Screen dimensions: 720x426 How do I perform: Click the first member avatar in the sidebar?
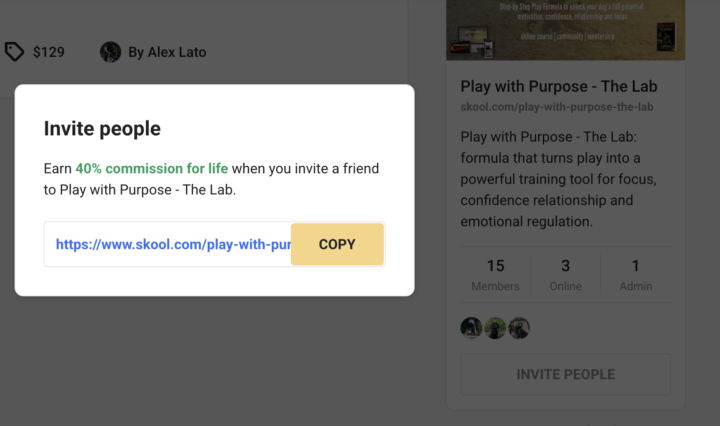click(471, 328)
